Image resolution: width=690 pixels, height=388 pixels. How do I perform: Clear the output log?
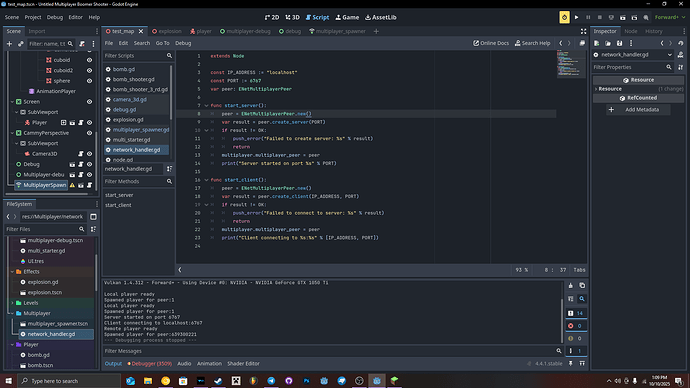point(571,286)
